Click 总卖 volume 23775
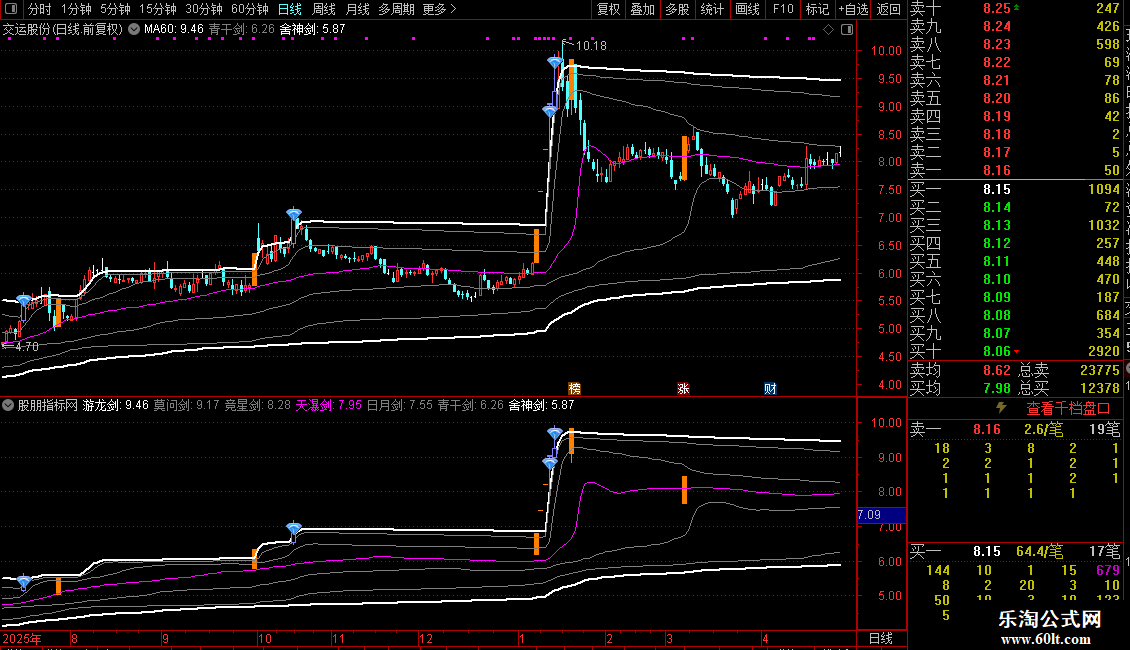 coord(1100,370)
